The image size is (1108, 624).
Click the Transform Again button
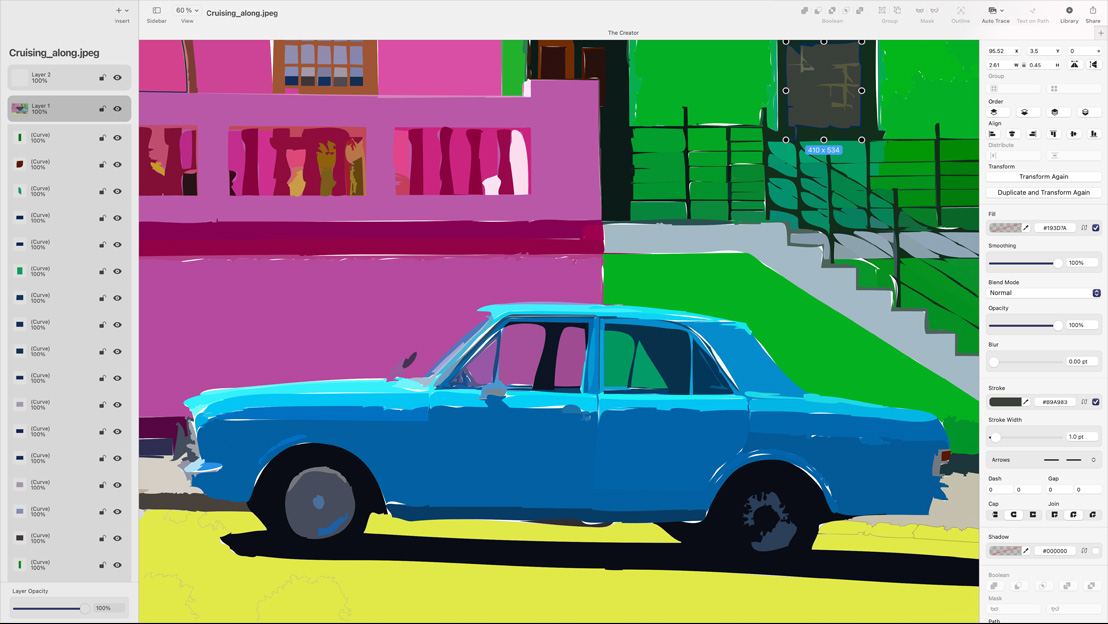pyautogui.click(x=1044, y=177)
